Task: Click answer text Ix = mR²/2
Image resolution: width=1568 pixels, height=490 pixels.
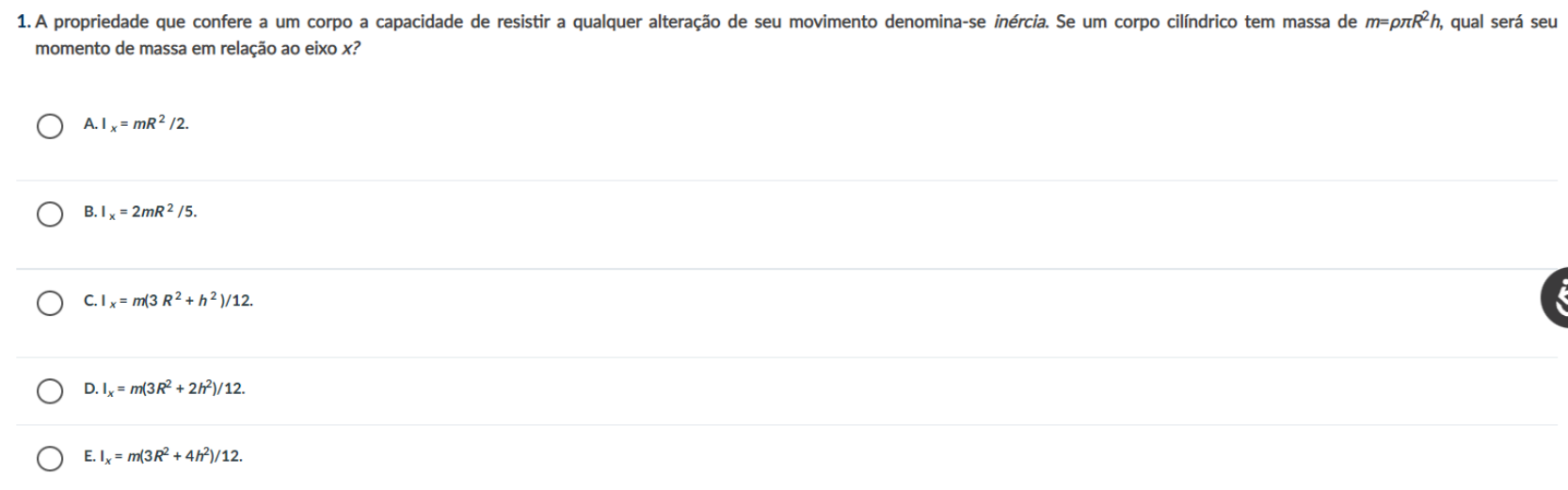Action: pyautogui.click(x=142, y=124)
